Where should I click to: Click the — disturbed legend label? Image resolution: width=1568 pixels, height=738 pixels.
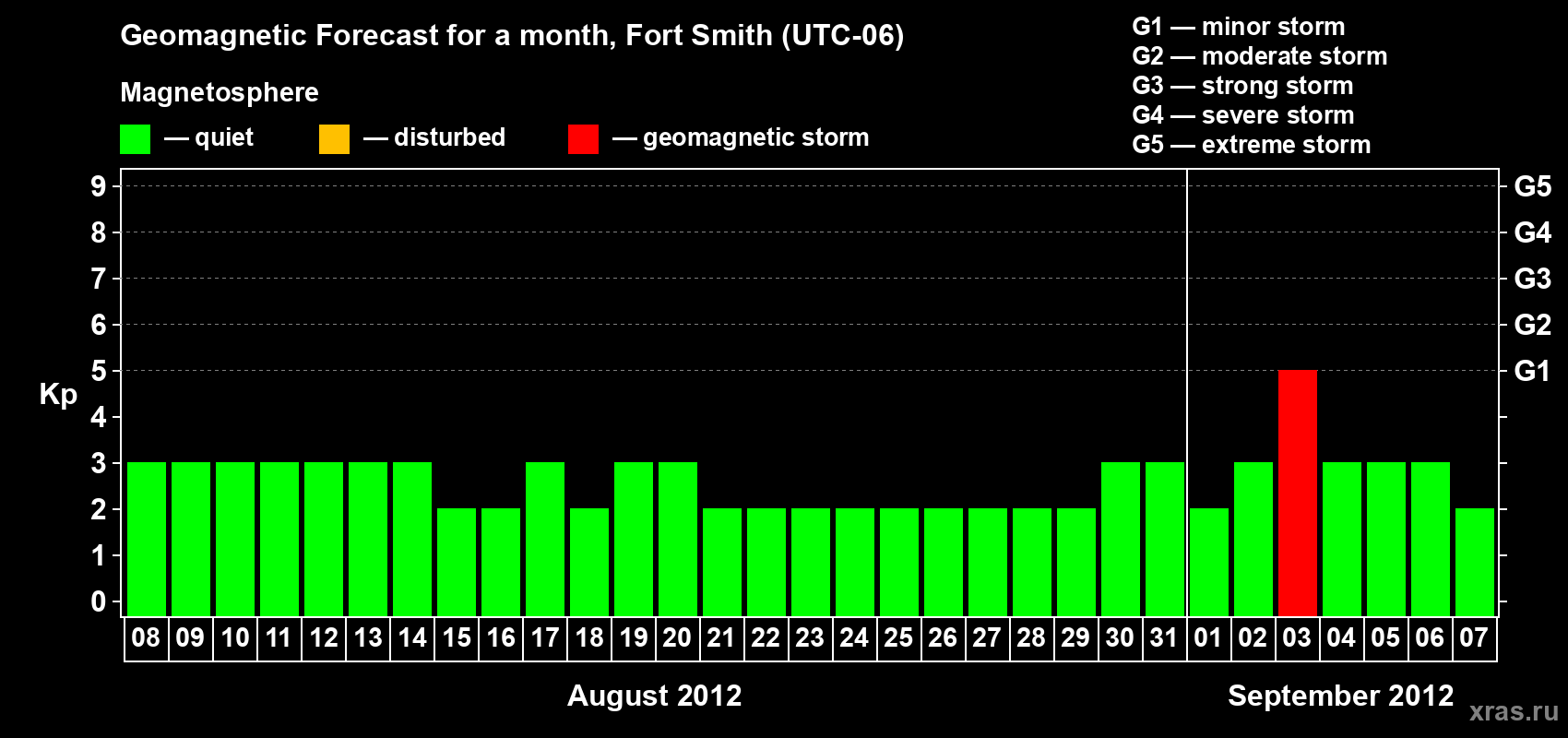point(434,137)
